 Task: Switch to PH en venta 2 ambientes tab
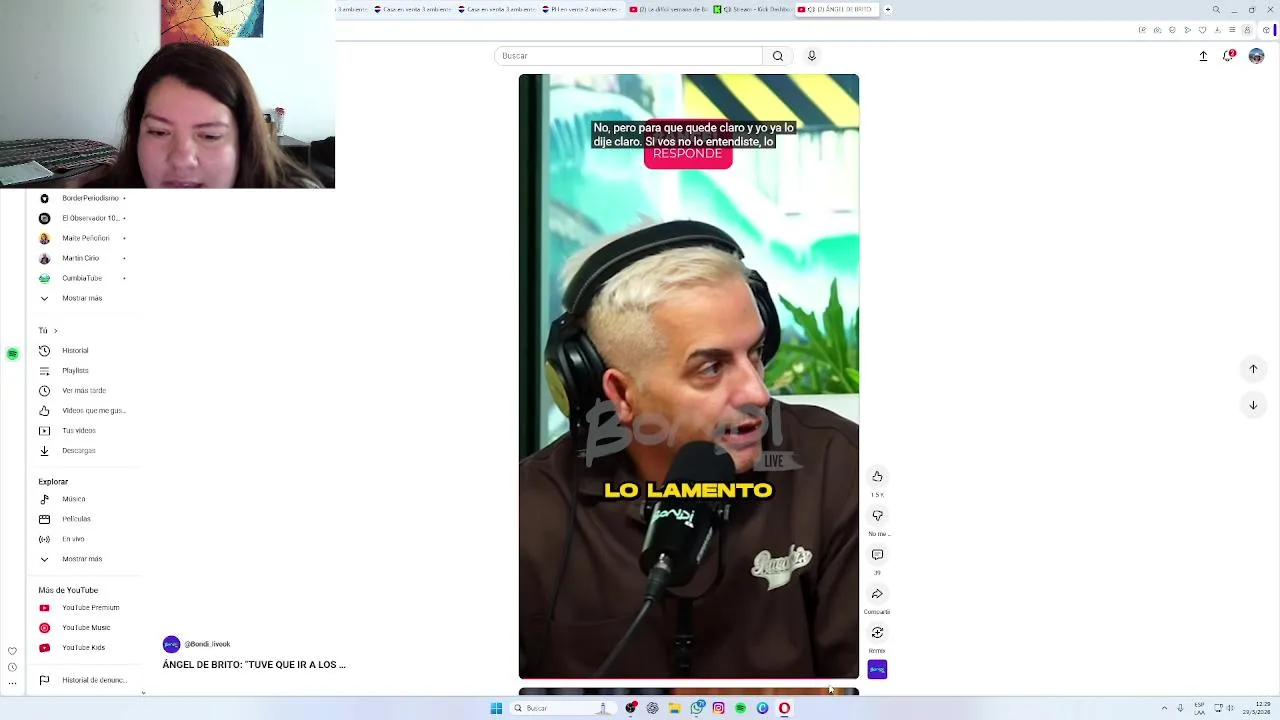[582, 9]
